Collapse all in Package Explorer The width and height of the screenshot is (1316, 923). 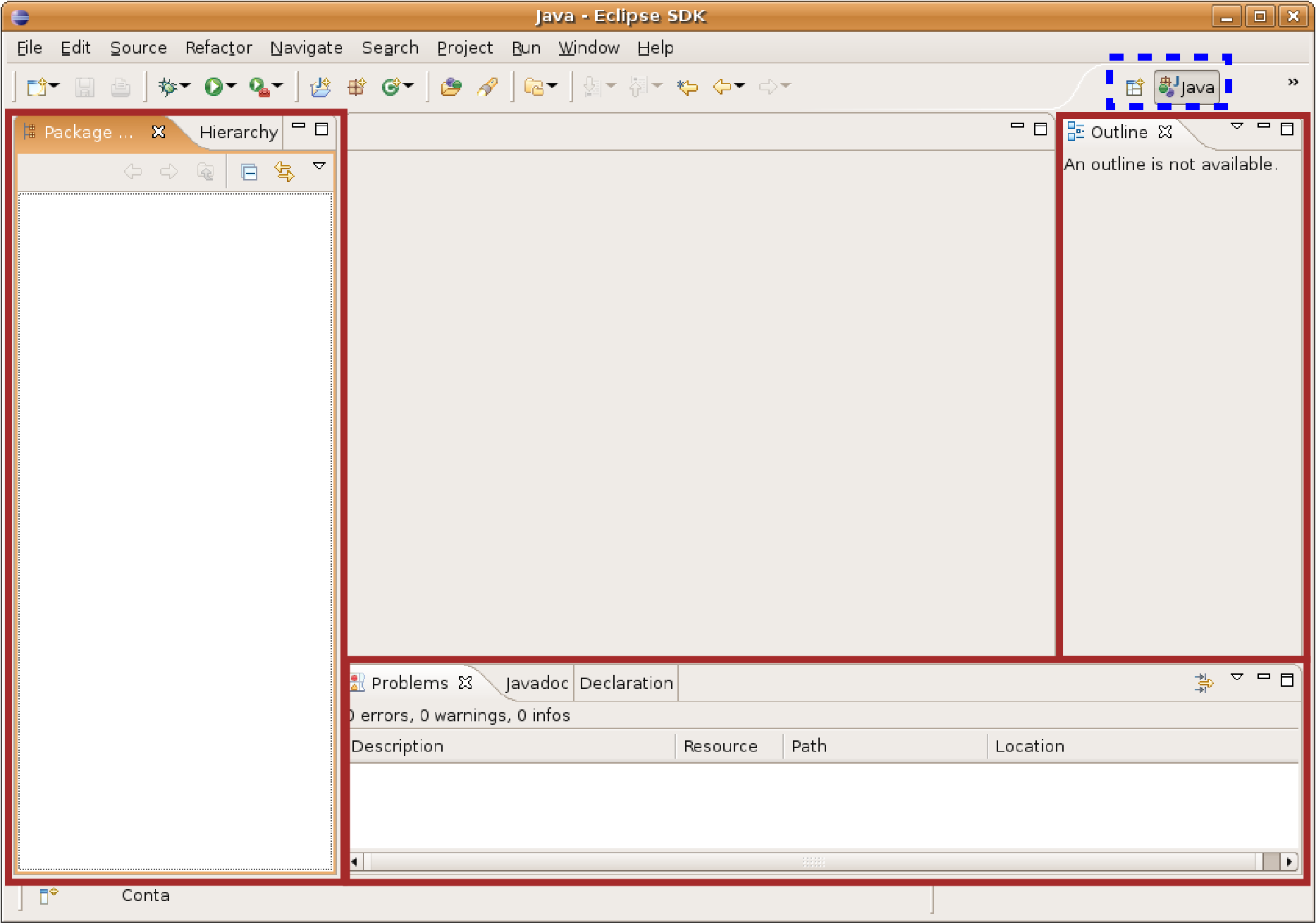(x=249, y=171)
